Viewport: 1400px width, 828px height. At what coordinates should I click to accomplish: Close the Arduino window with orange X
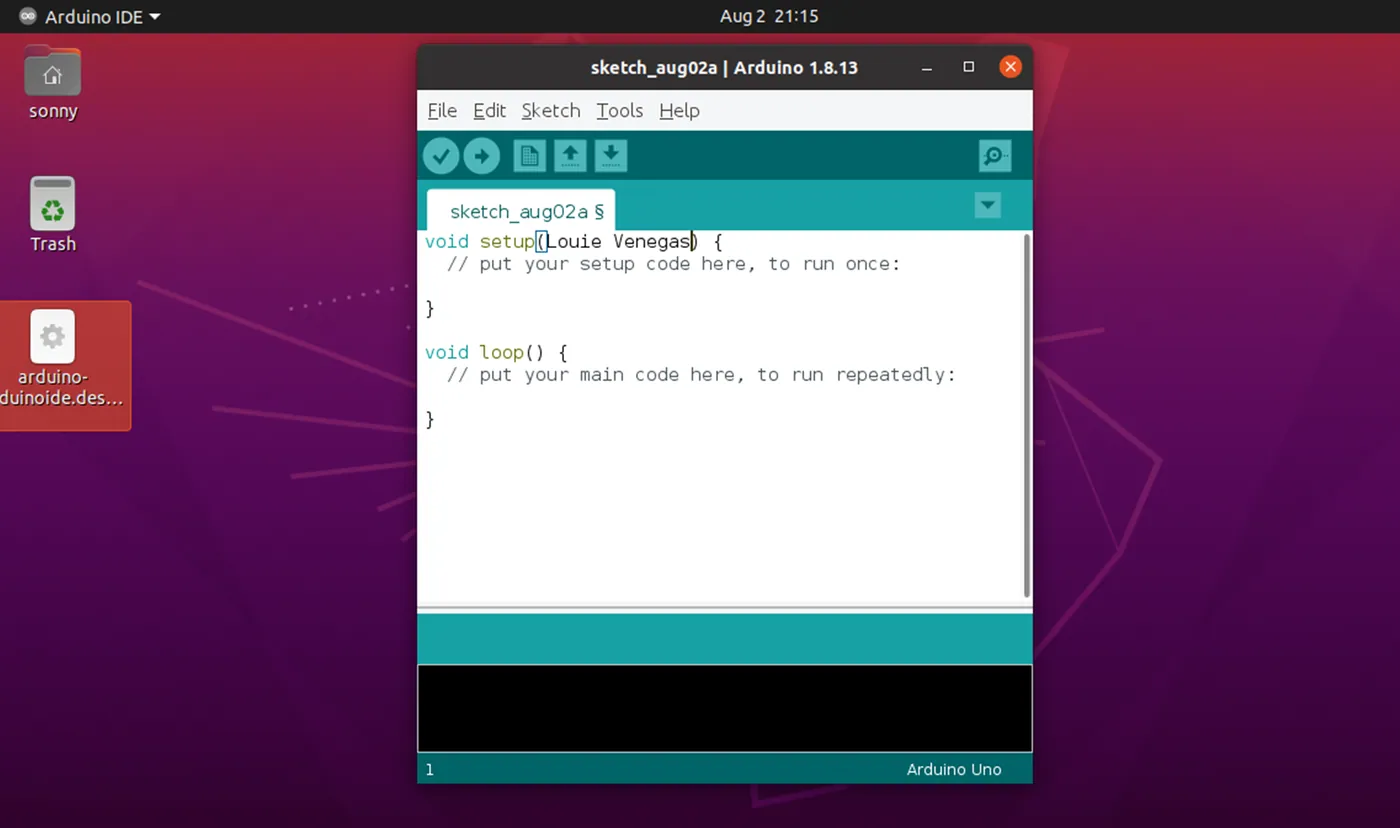click(x=1010, y=67)
